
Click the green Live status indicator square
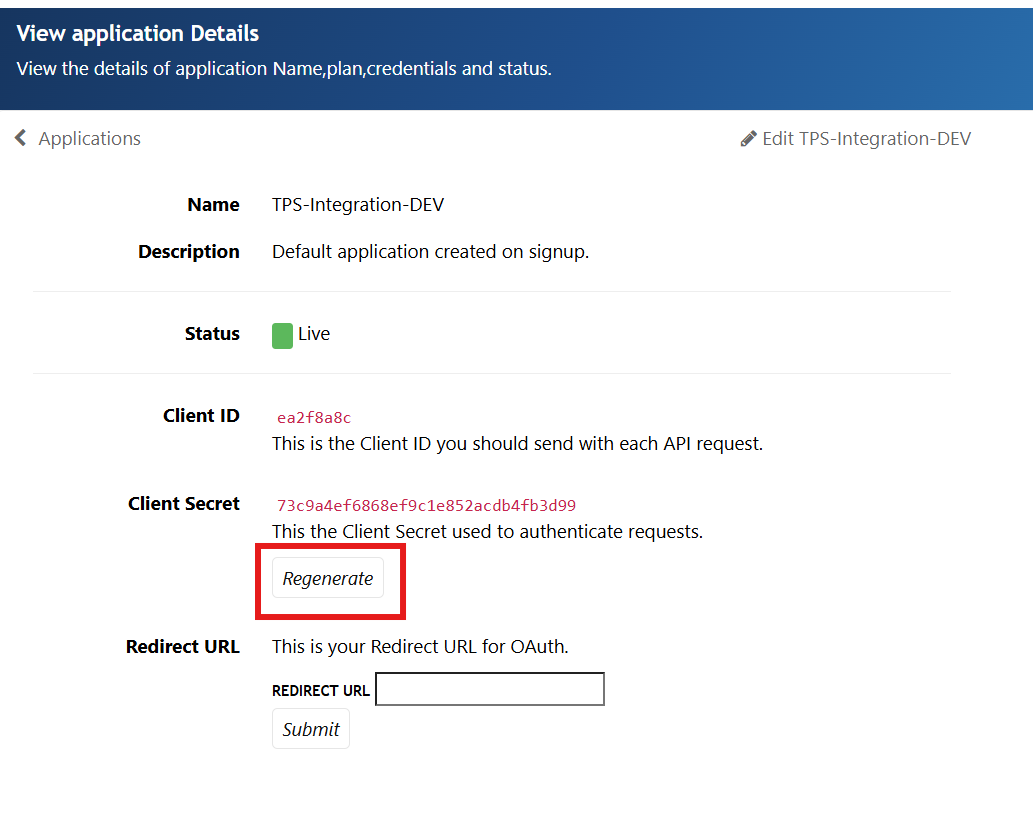pos(282,335)
